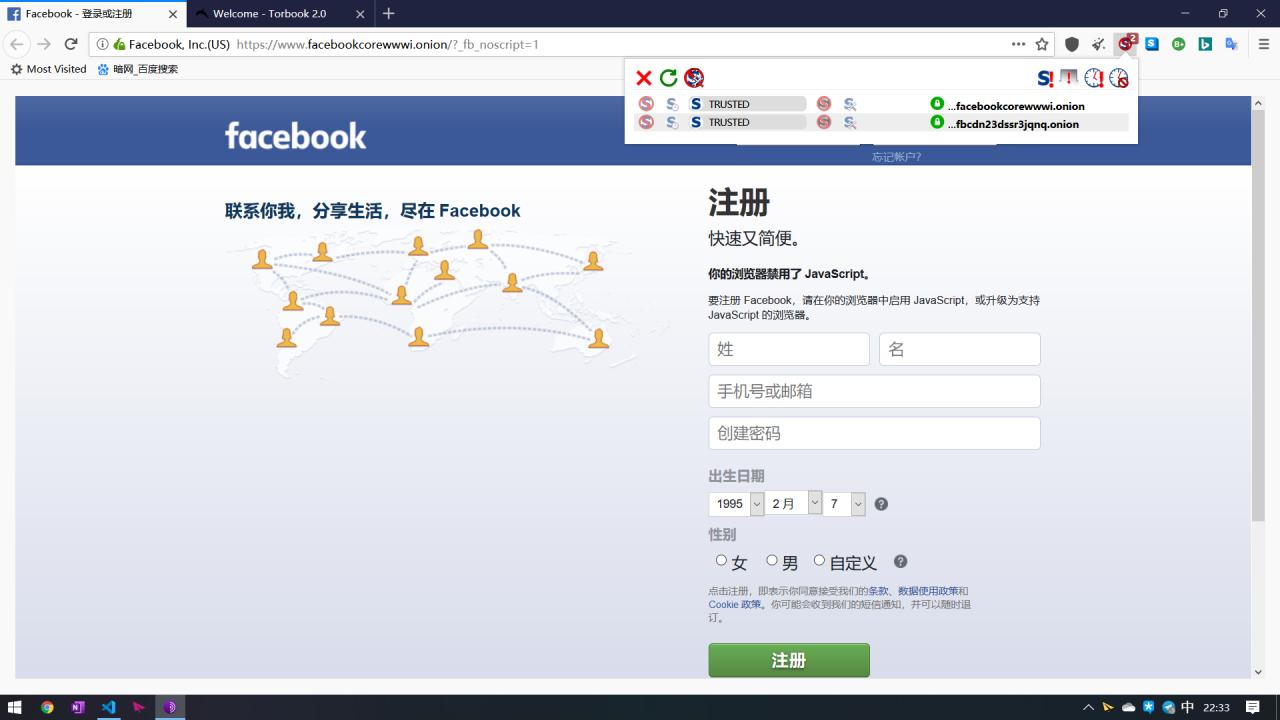
Task: Go back to the previous page
Action: pos(17,44)
